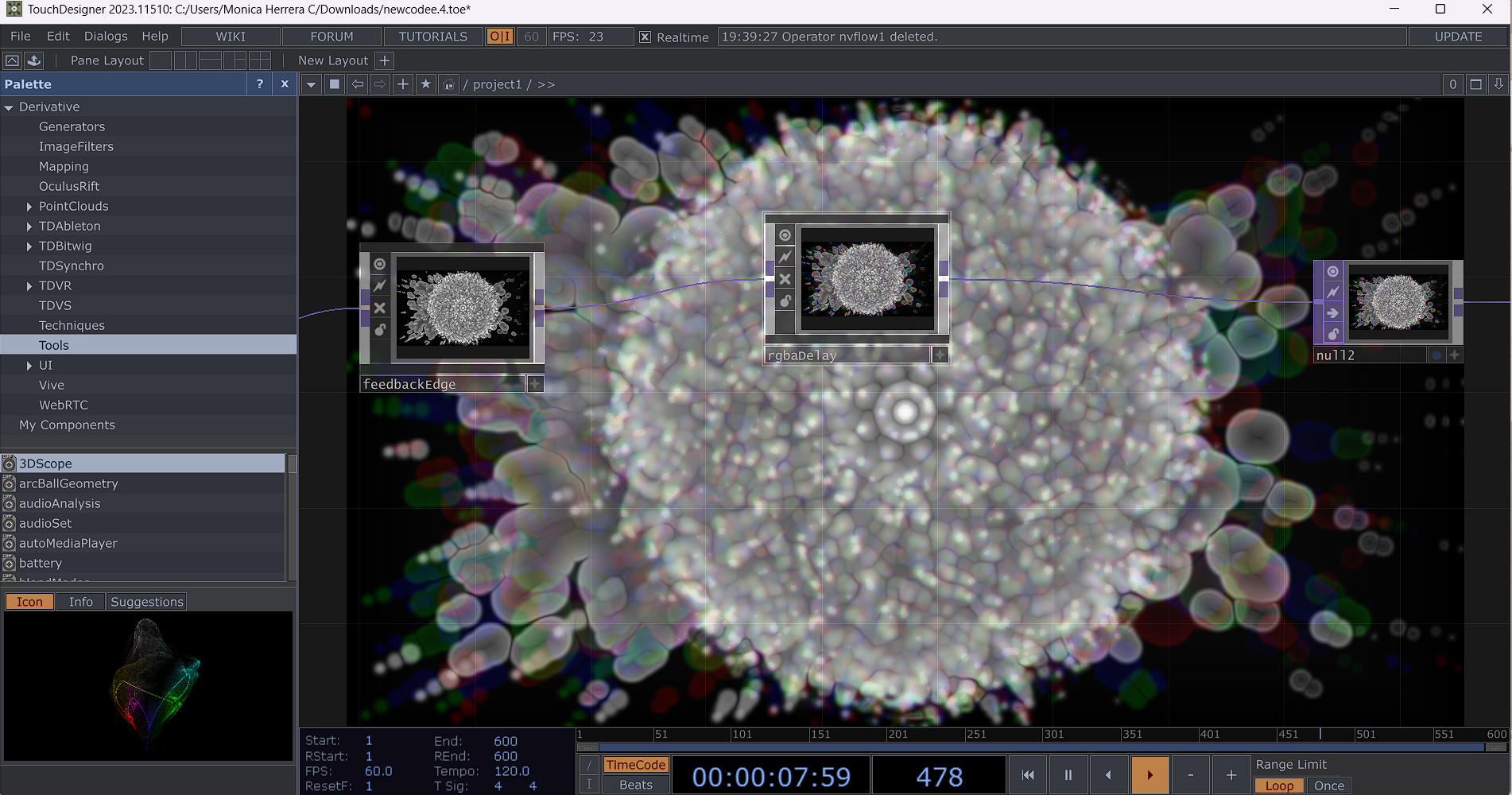Maximize the network pane
Screen dimensions: 1512x795
pyautogui.click(x=1476, y=84)
